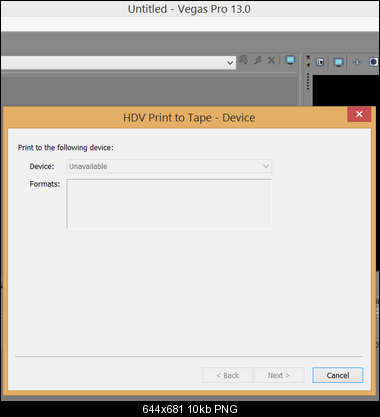Click the 'Formats:' label text
This screenshot has width=380, height=417.
click(x=45, y=184)
